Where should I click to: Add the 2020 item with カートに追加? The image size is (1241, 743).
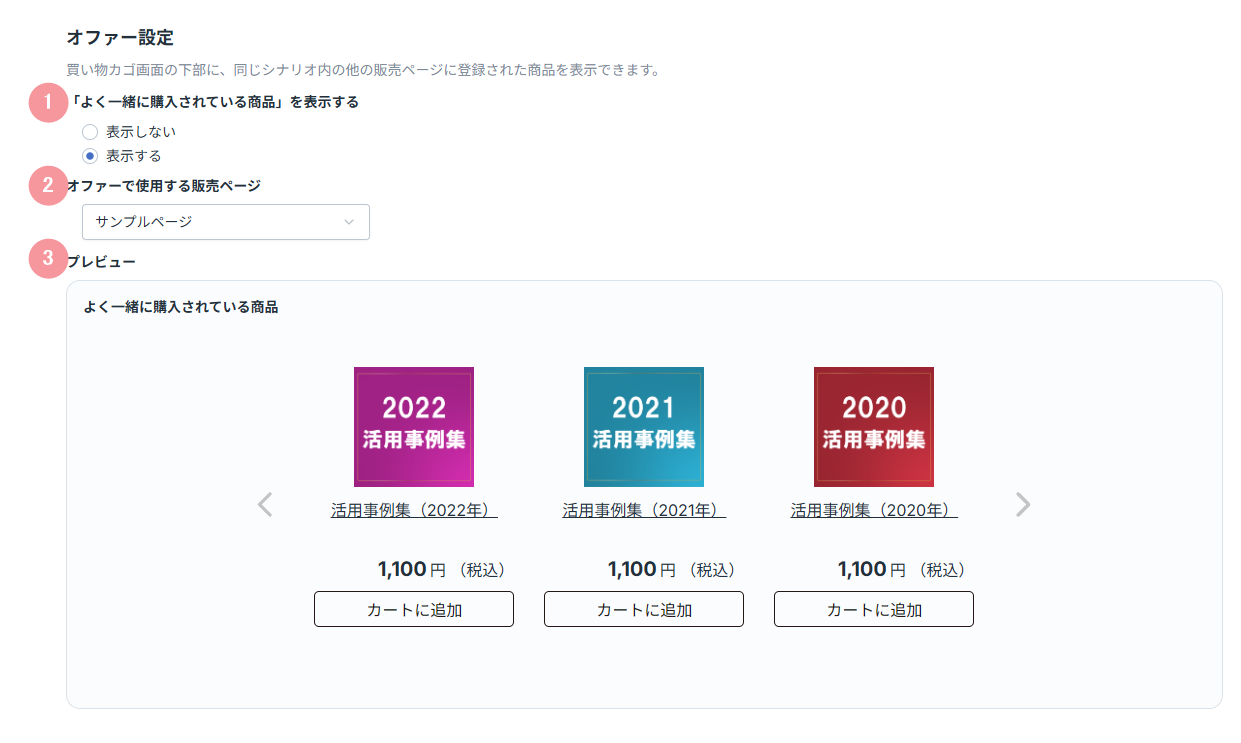(x=874, y=609)
